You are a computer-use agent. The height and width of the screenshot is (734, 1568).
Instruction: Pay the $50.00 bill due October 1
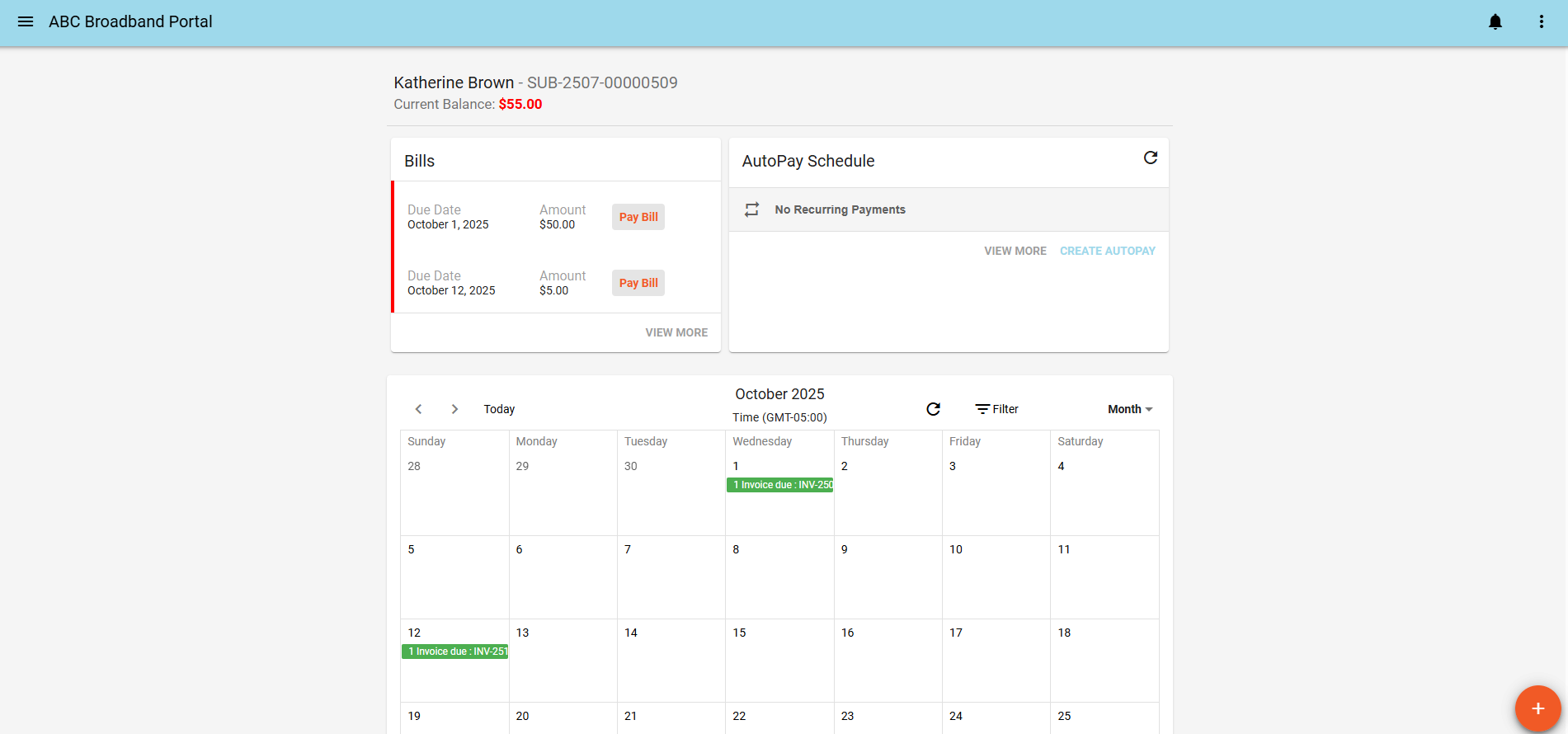[638, 217]
